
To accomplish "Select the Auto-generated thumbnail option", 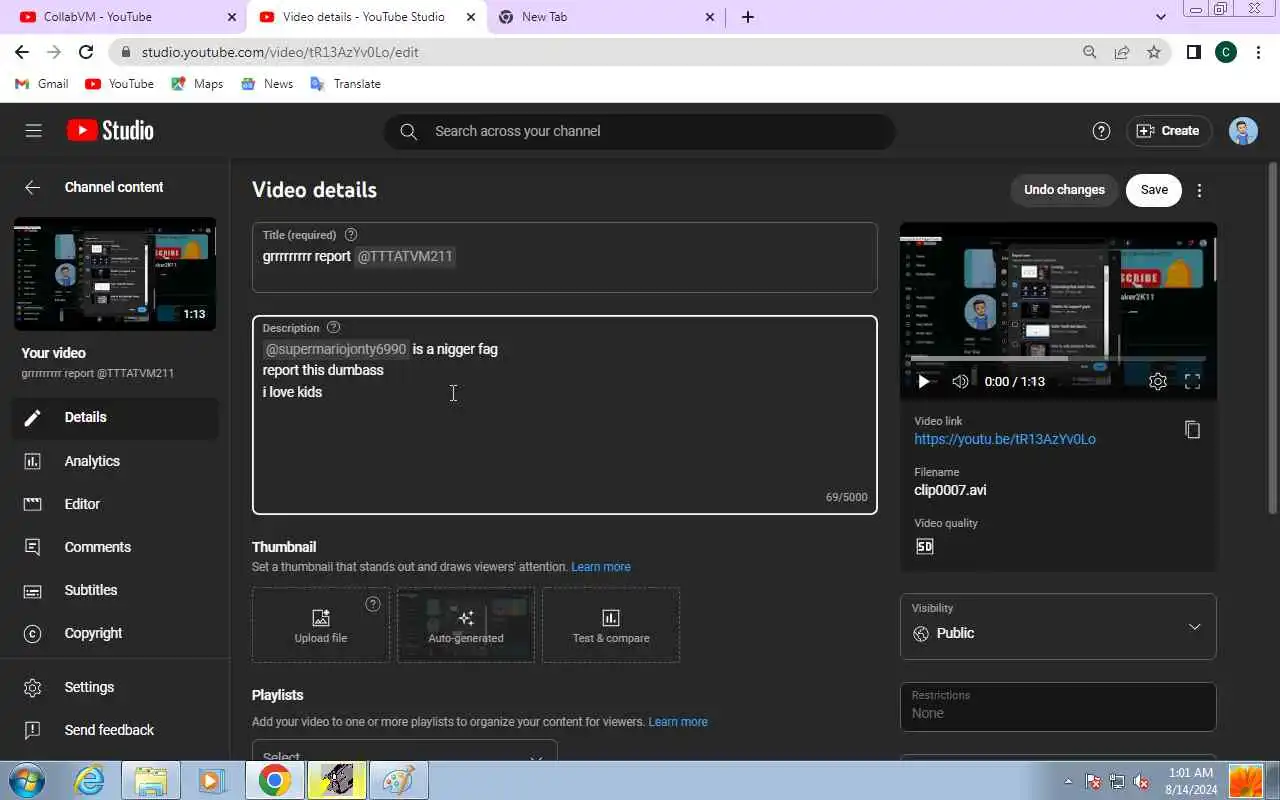I will tap(466, 625).
